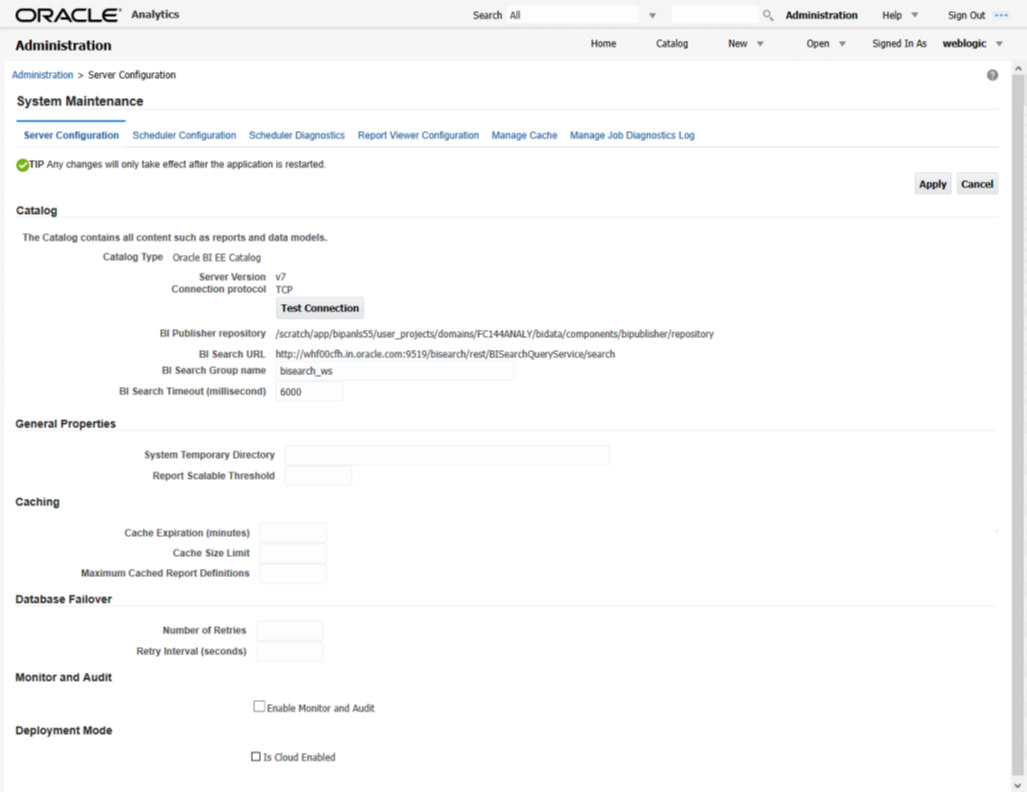Viewport: 1027px width, 792px height.
Task: Click the Help menu label
Action: 891,15
